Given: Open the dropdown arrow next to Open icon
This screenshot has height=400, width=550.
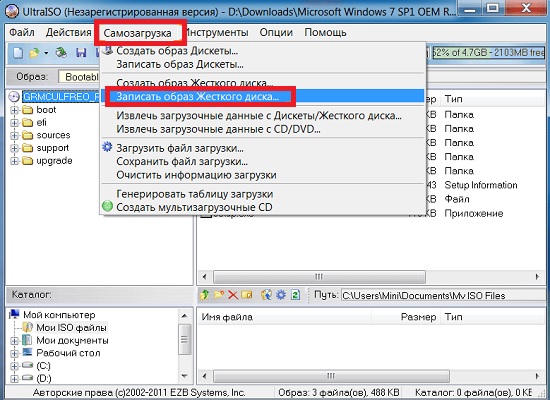Looking at the screenshot, I should (46, 53).
